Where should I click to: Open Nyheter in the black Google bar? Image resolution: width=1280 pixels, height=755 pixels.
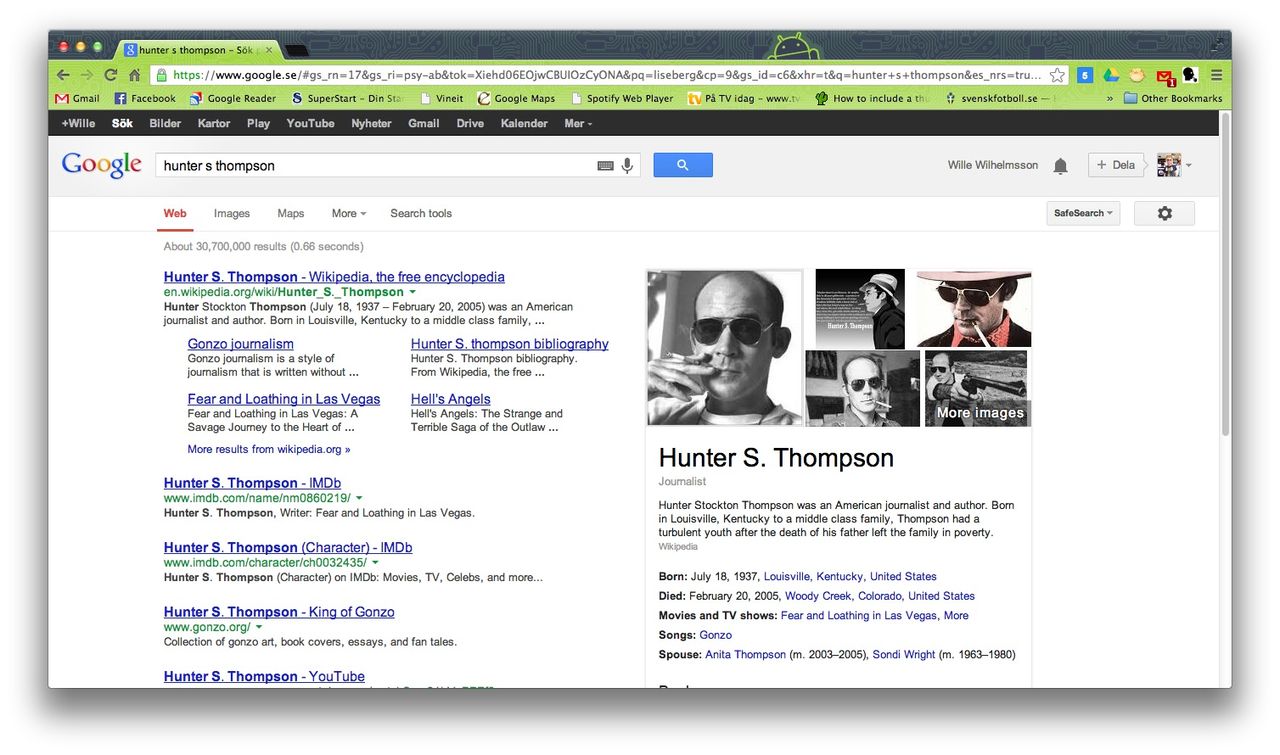tap(371, 123)
